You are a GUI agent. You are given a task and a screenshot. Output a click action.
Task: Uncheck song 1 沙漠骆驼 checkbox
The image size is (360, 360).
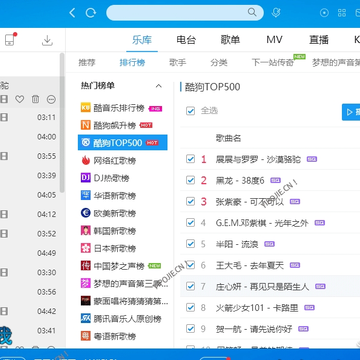190,159
